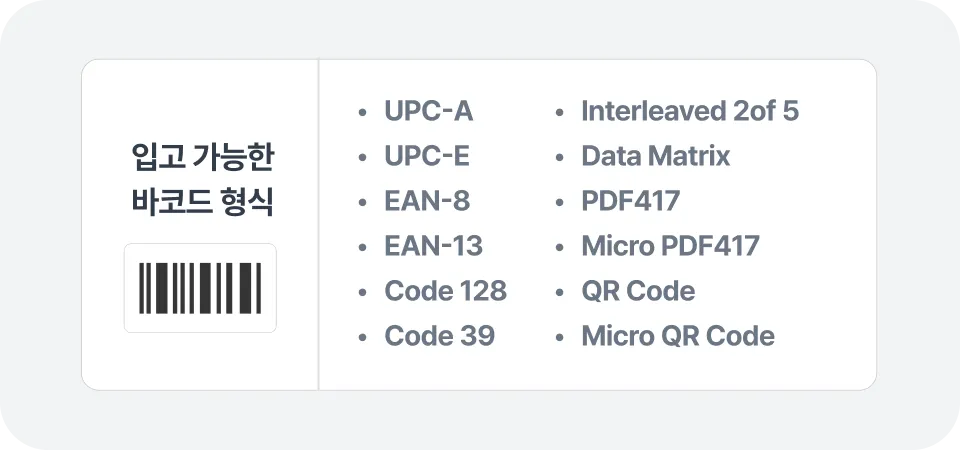Select Interleaved 2of 5 entry
960x450 pixels.
(x=689, y=112)
